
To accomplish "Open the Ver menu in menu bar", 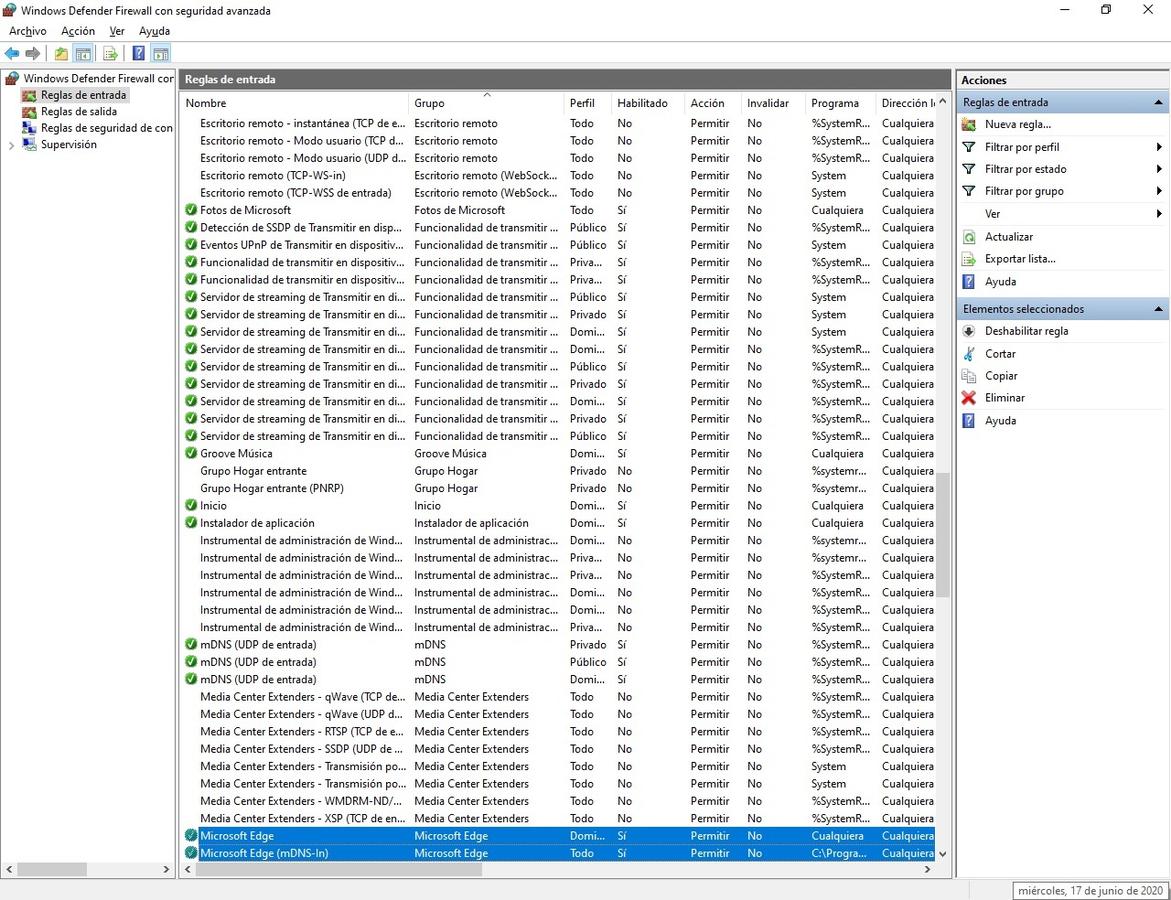I will click(x=117, y=31).
